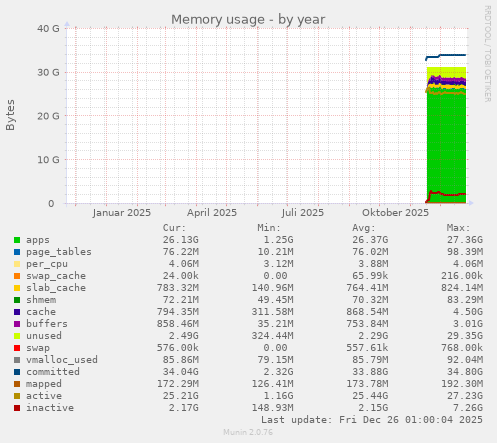Click the 'Max:' column header
This screenshot has width=497, height=443.
[458, 228]
